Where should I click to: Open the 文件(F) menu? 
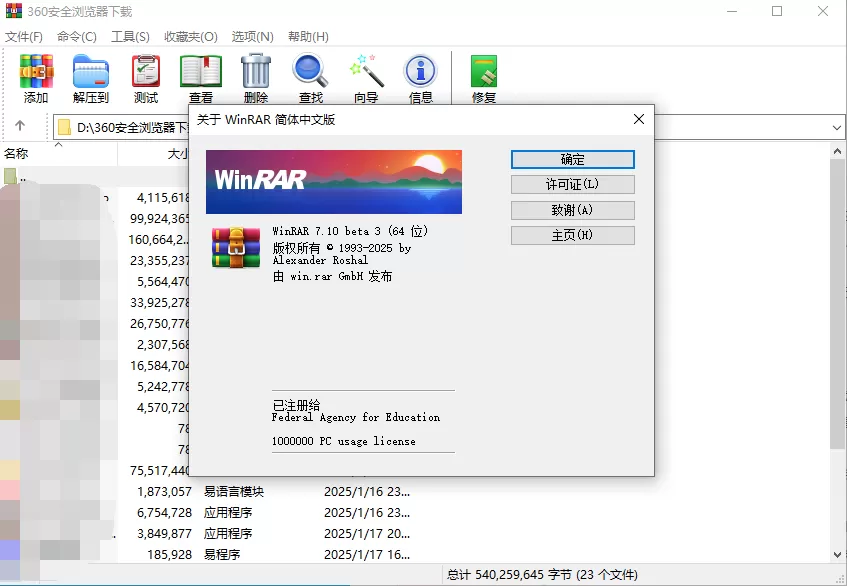click(x=23, y=36)
